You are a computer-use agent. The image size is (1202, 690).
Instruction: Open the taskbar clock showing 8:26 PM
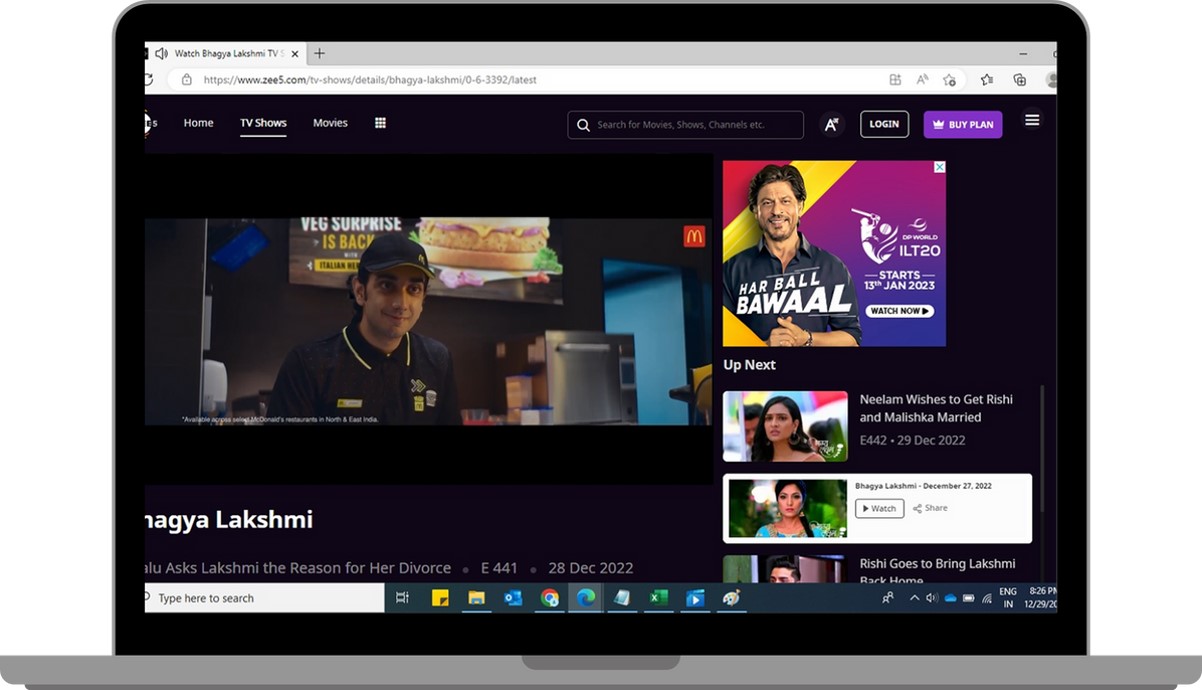point(1042,598)
